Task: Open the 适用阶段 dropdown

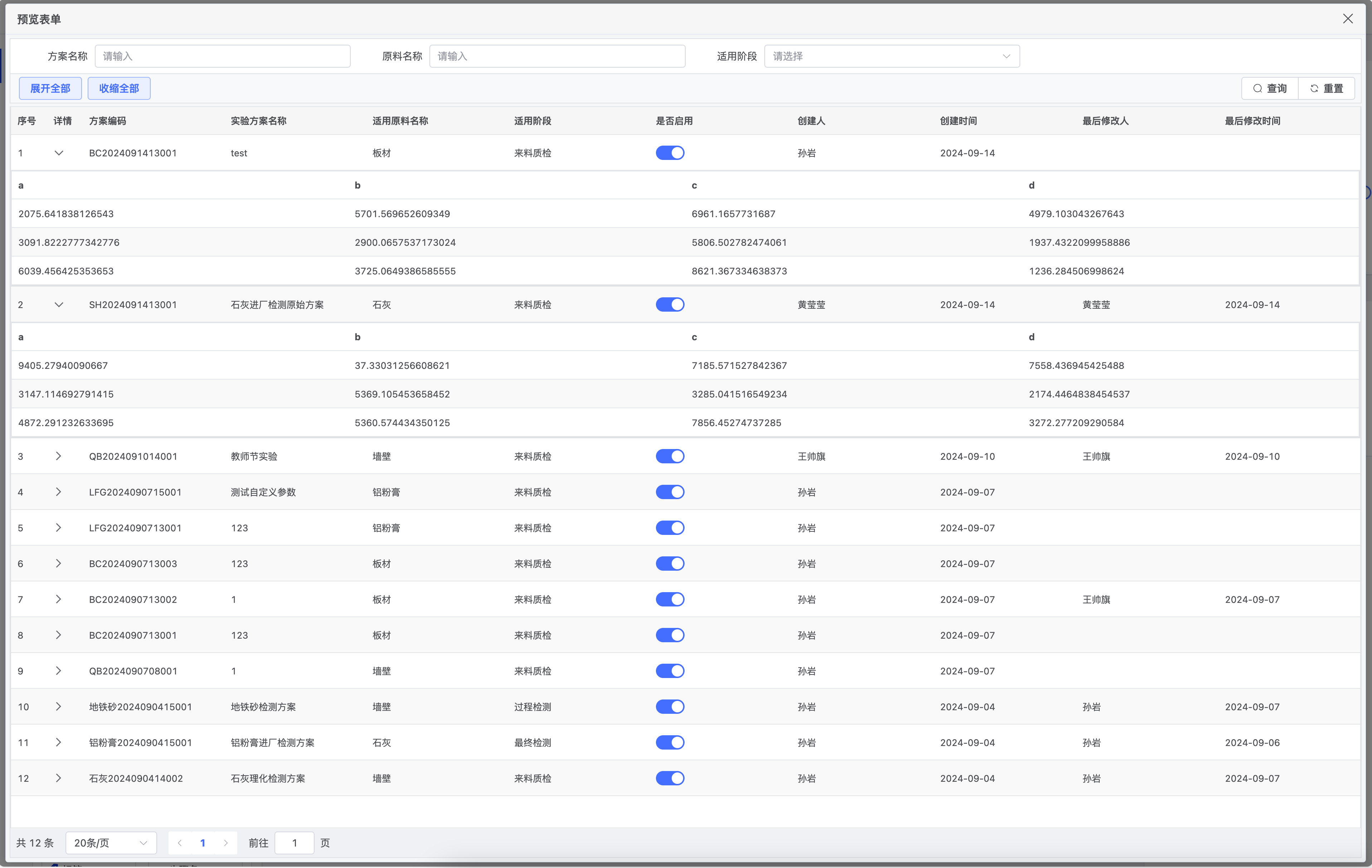Action: pyautogui.click(x=892, y=57)
